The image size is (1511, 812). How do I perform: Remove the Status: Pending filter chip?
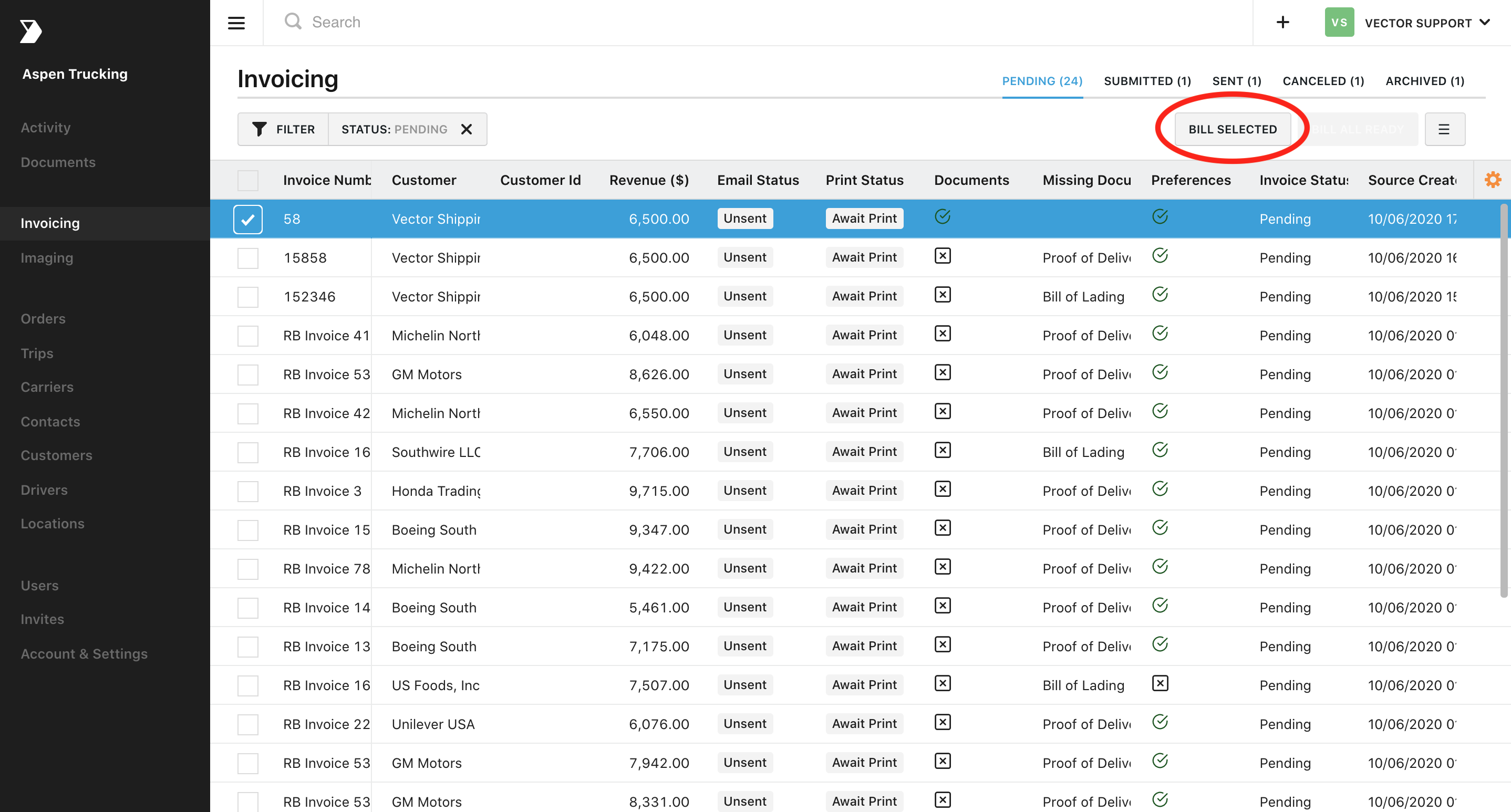(x=467, y=129)
